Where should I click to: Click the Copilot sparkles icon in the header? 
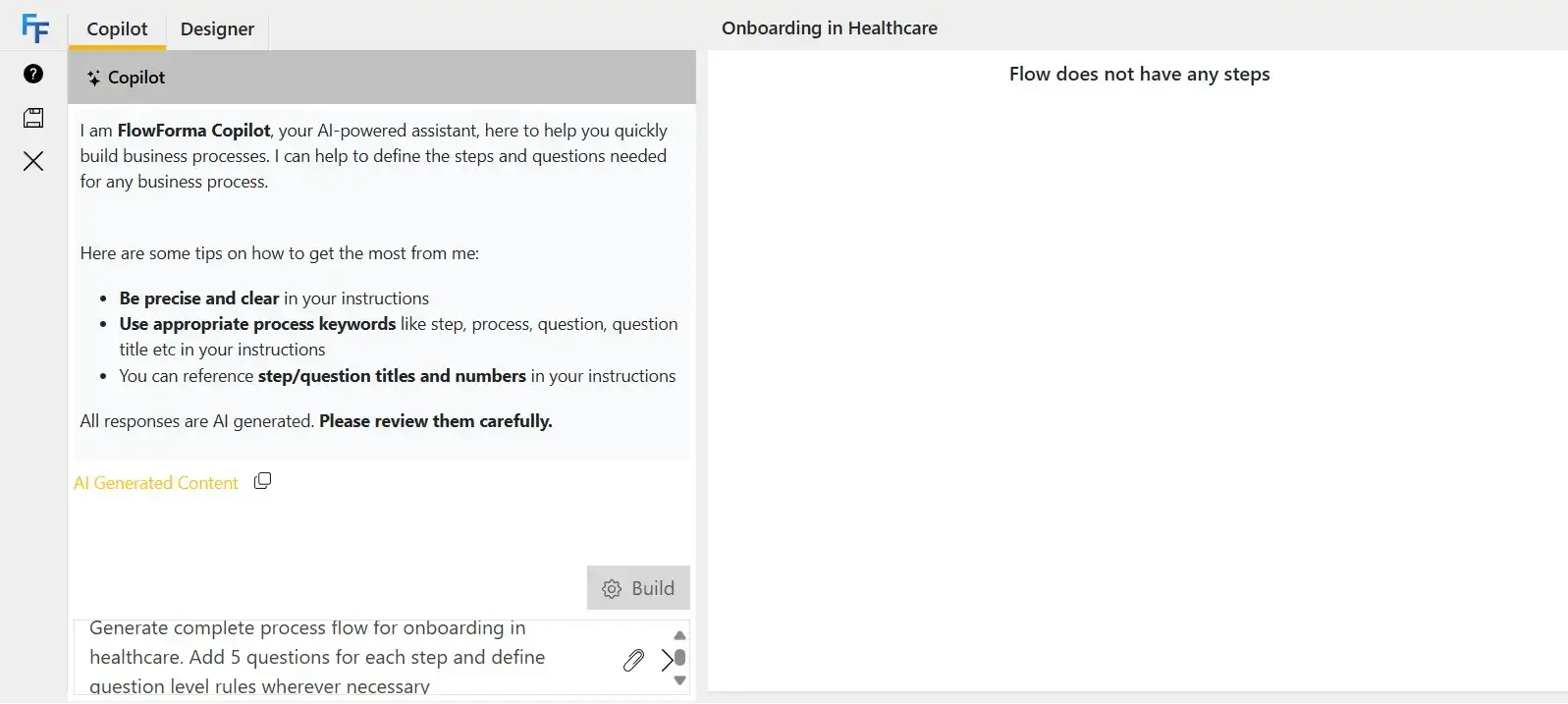click(x=93, y=77)
